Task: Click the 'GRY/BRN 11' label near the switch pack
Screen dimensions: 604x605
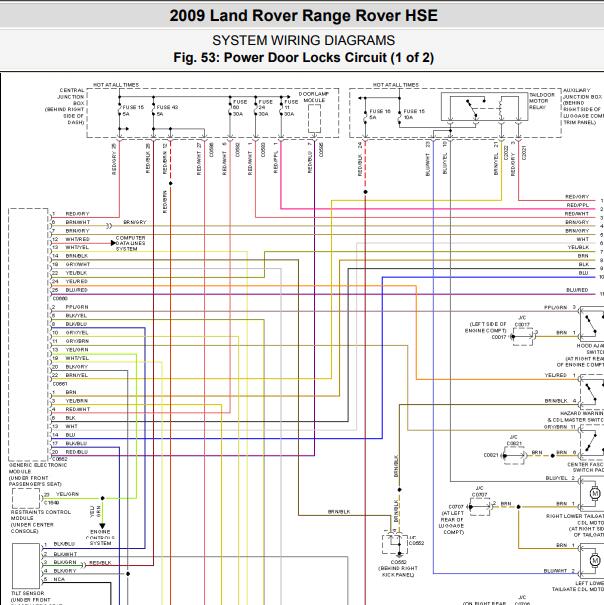Action: point(560,427)
